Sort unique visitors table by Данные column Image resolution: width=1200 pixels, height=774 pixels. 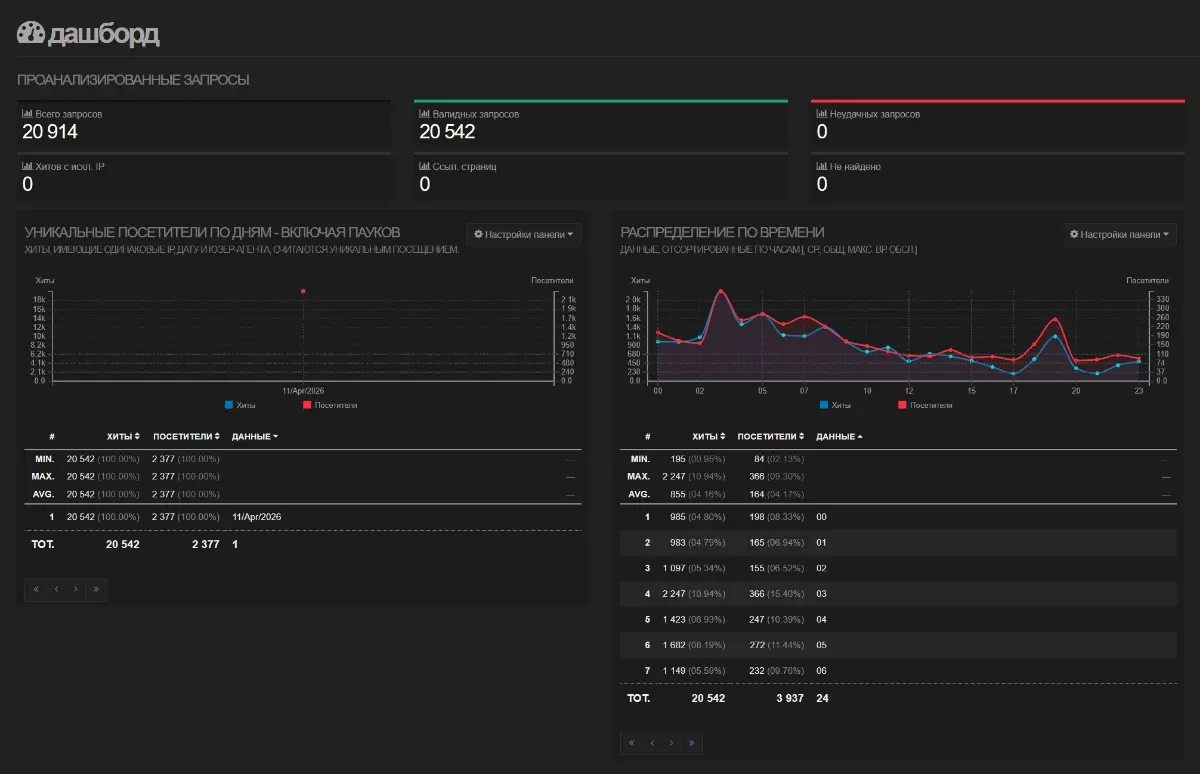(255, 436)
